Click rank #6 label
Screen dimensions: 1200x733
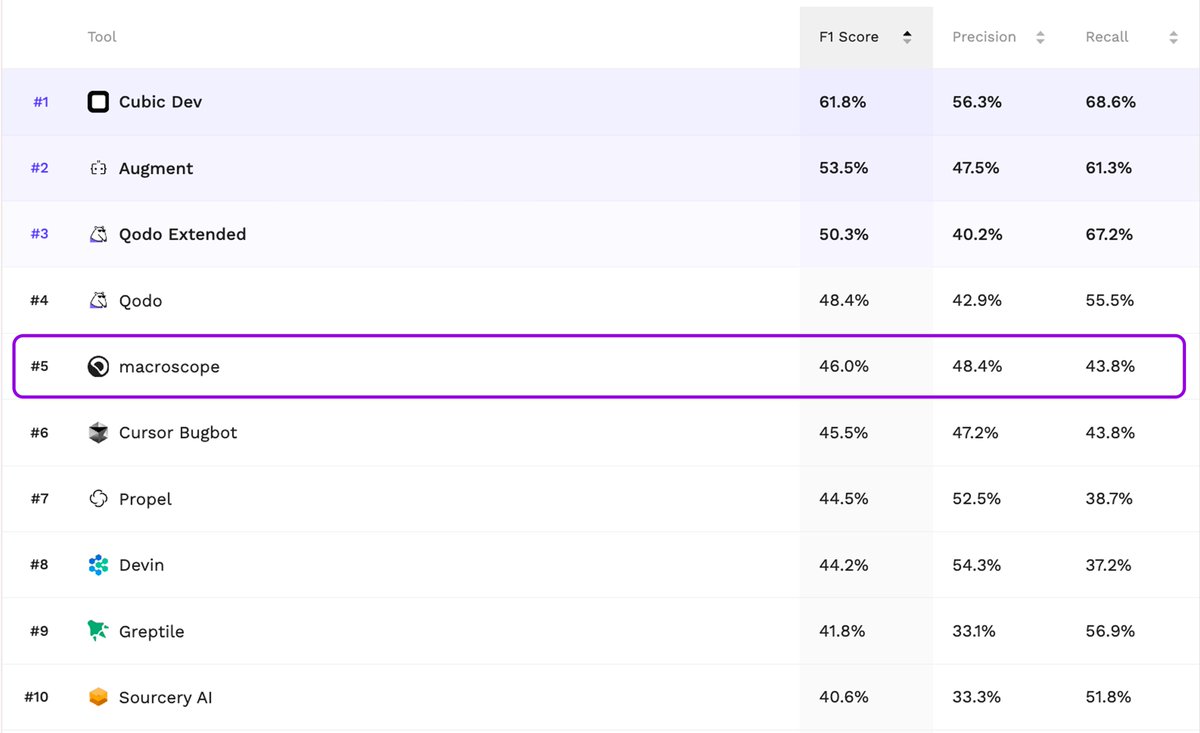click(39, 432)
